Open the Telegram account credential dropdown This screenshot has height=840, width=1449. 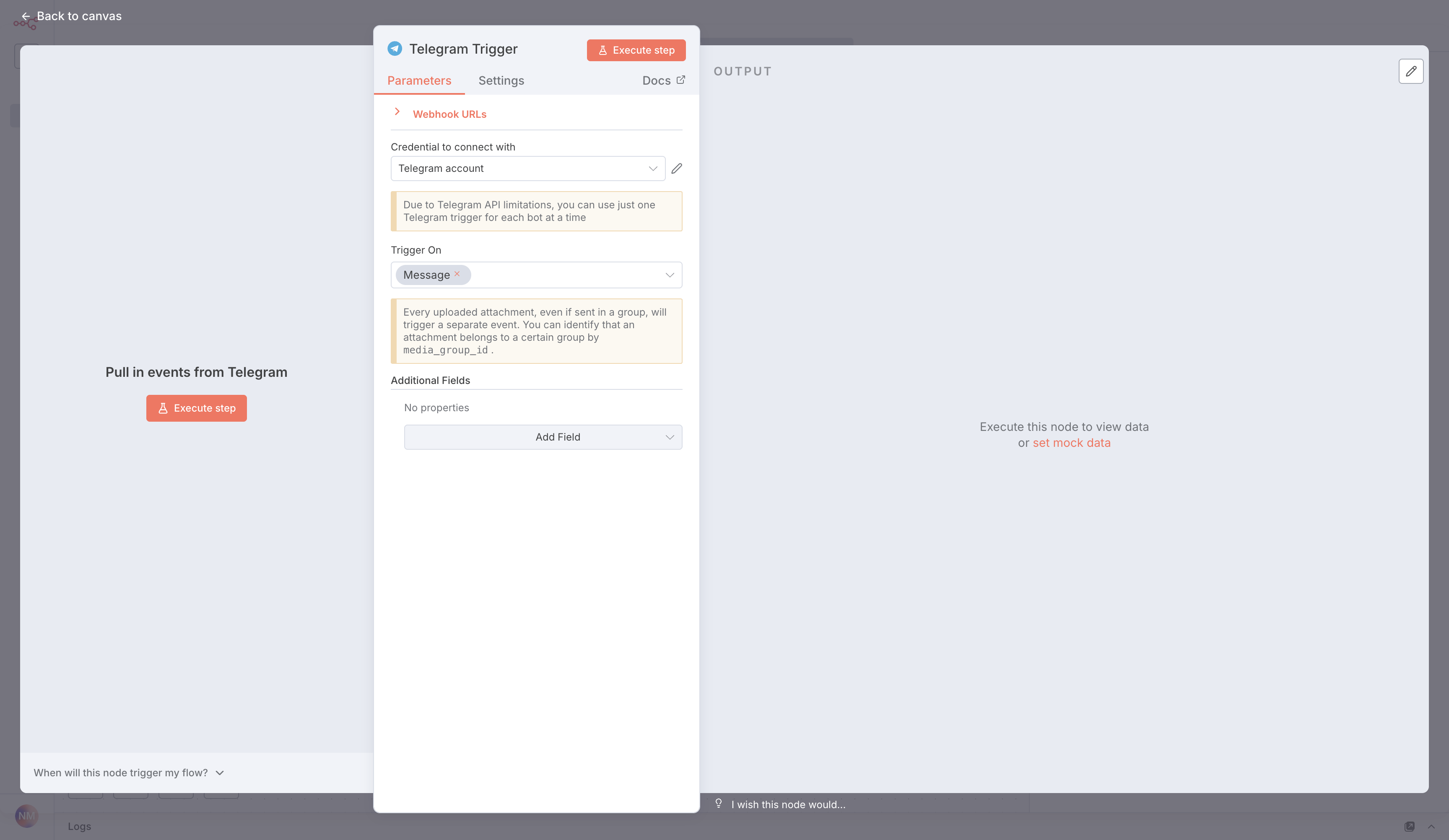528,169
